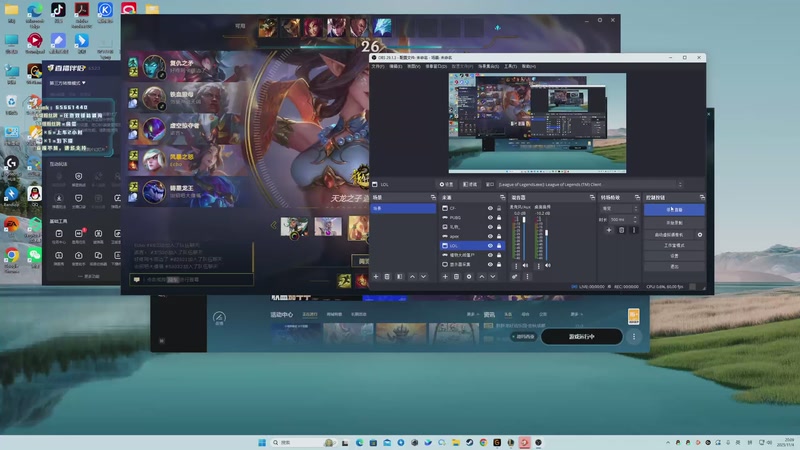
Task: Open virtual camera settings gear in Controls
Action: [x=700, y=235]
